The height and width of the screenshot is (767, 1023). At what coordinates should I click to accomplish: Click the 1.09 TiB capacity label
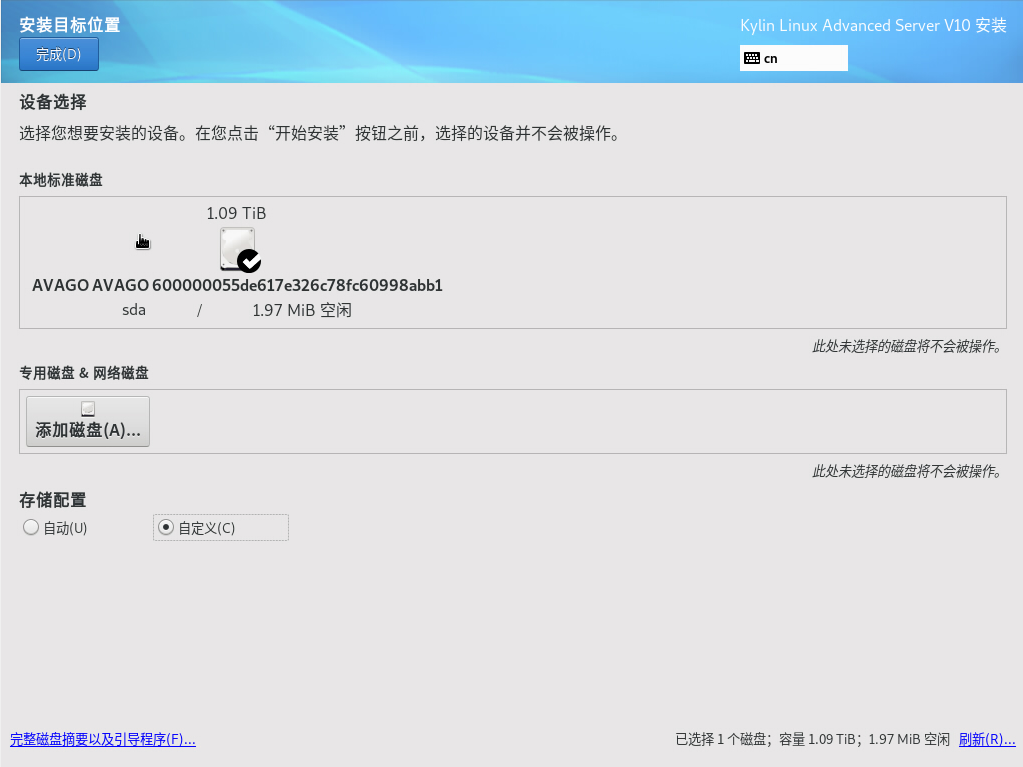[x=236, y=213]
